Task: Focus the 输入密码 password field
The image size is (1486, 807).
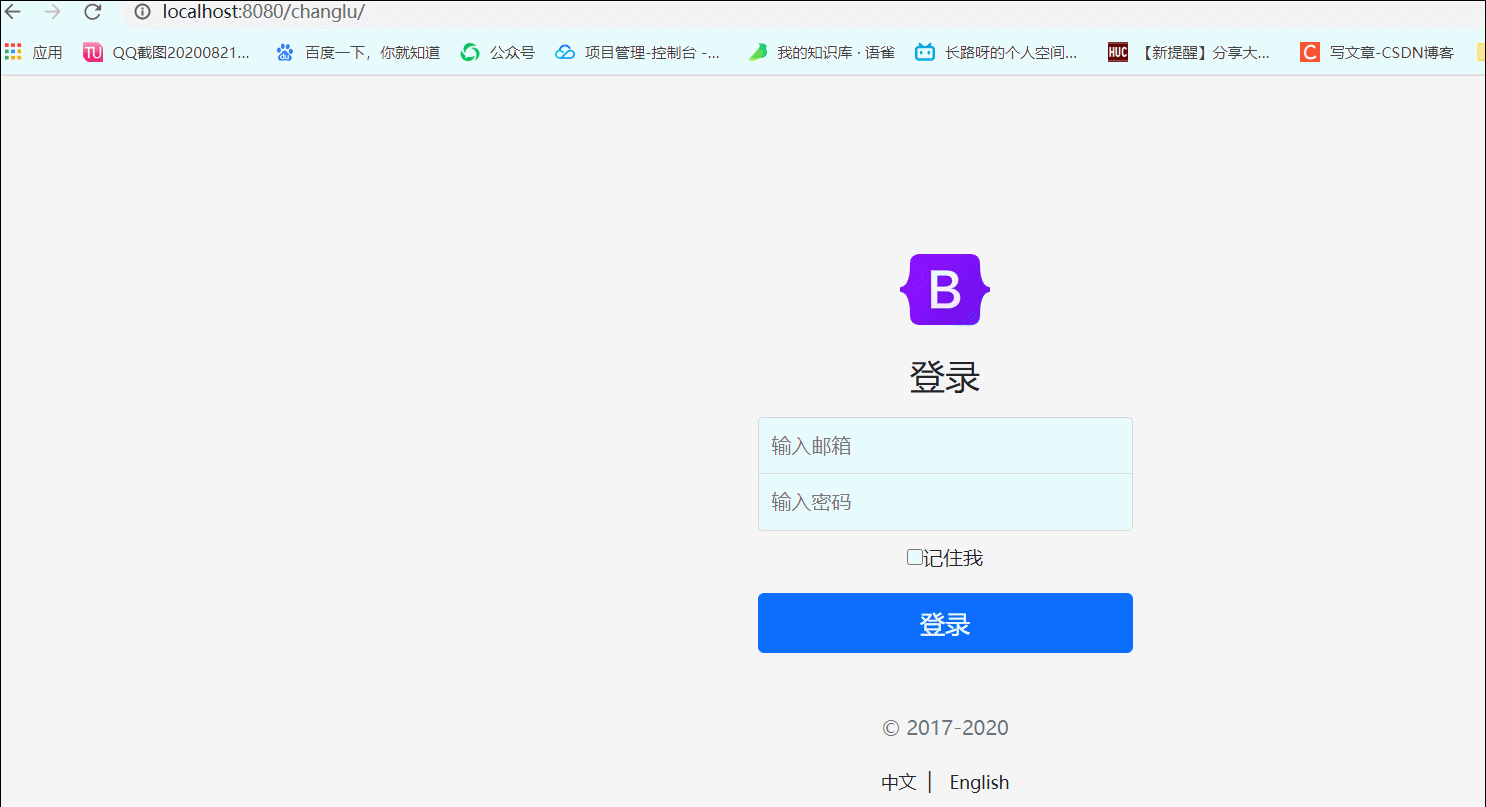Action: click(x=945, y=502)
